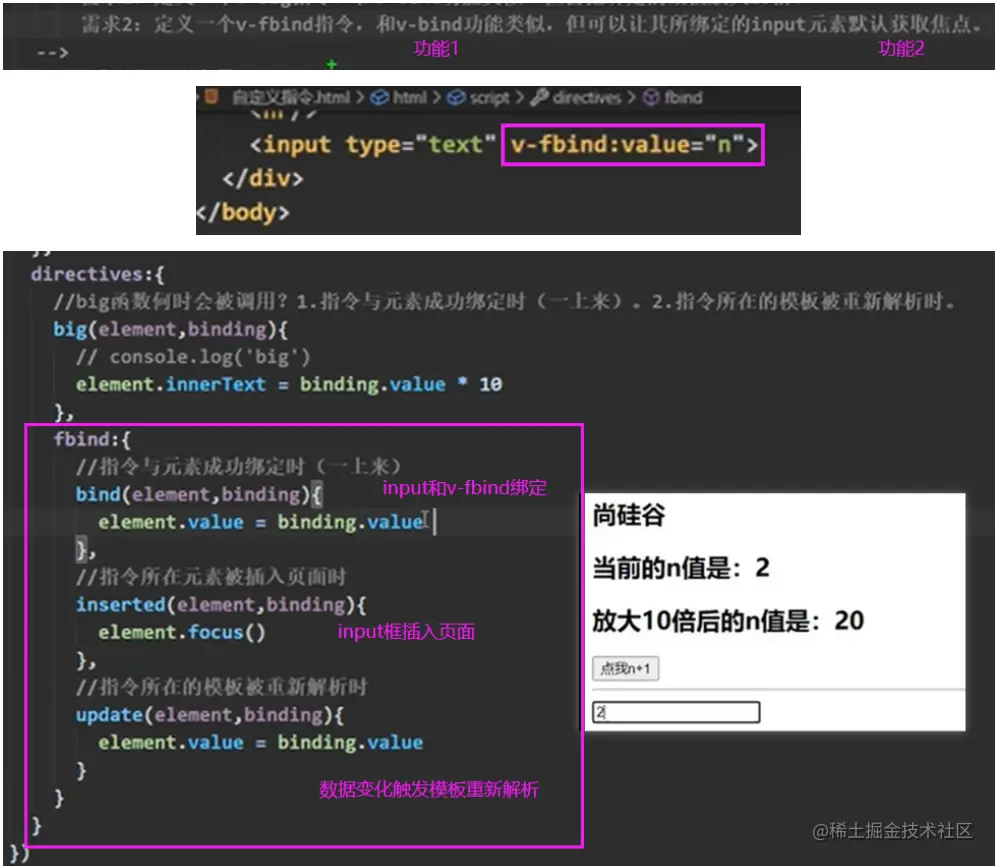Click the inserted(element,binding){ line
The width and height of the screenshot is (998, 866).
click(221, 604)
